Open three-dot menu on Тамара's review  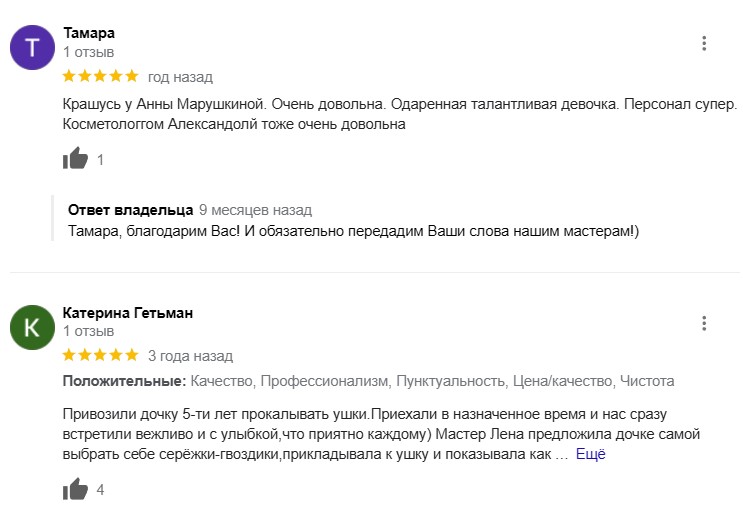pos(704,43)
